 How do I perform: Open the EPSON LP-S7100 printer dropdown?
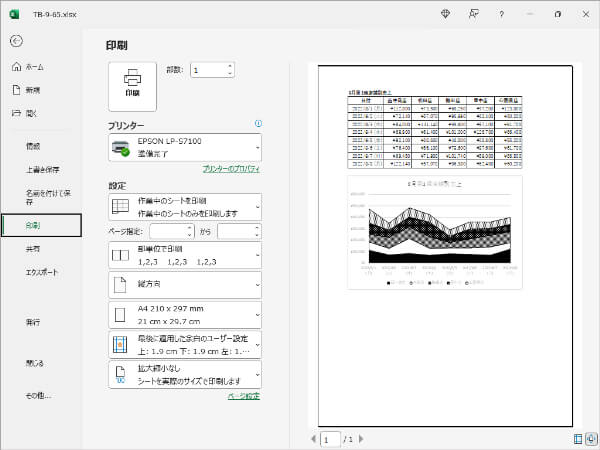(x=184, y=148)
